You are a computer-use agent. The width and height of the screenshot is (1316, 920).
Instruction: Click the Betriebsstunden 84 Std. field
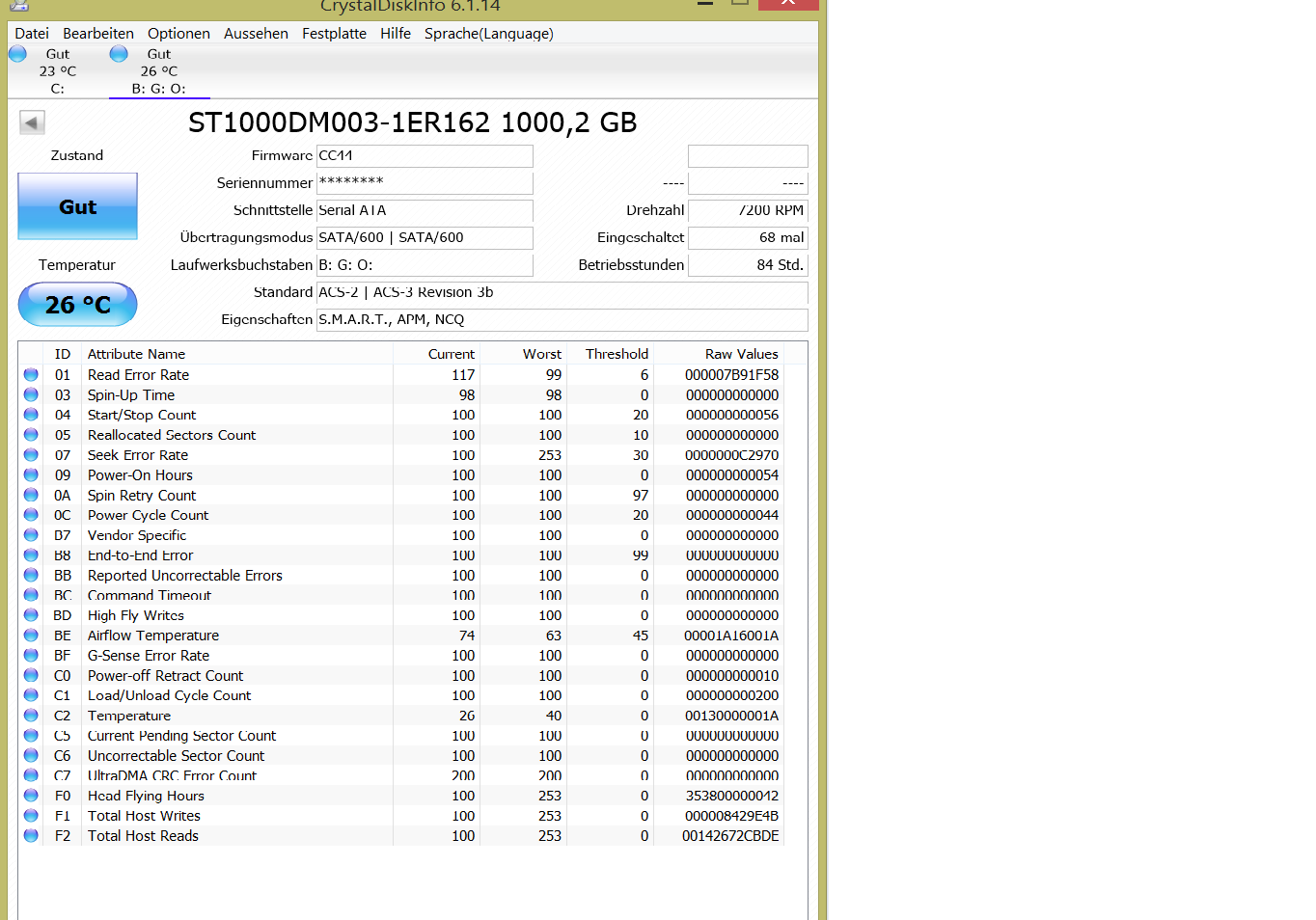pyautogui.click(x=748, y=264)
